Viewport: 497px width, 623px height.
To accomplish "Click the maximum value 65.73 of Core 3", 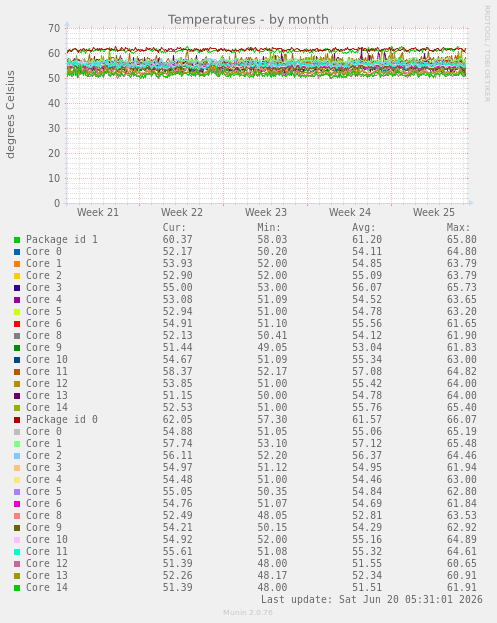I will click(x=461, y=288).
